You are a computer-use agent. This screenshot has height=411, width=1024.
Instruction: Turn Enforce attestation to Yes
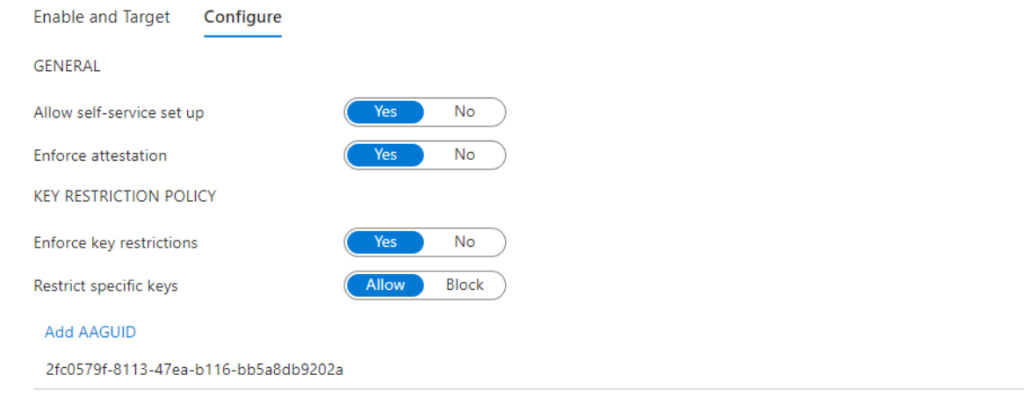[385, 155]
